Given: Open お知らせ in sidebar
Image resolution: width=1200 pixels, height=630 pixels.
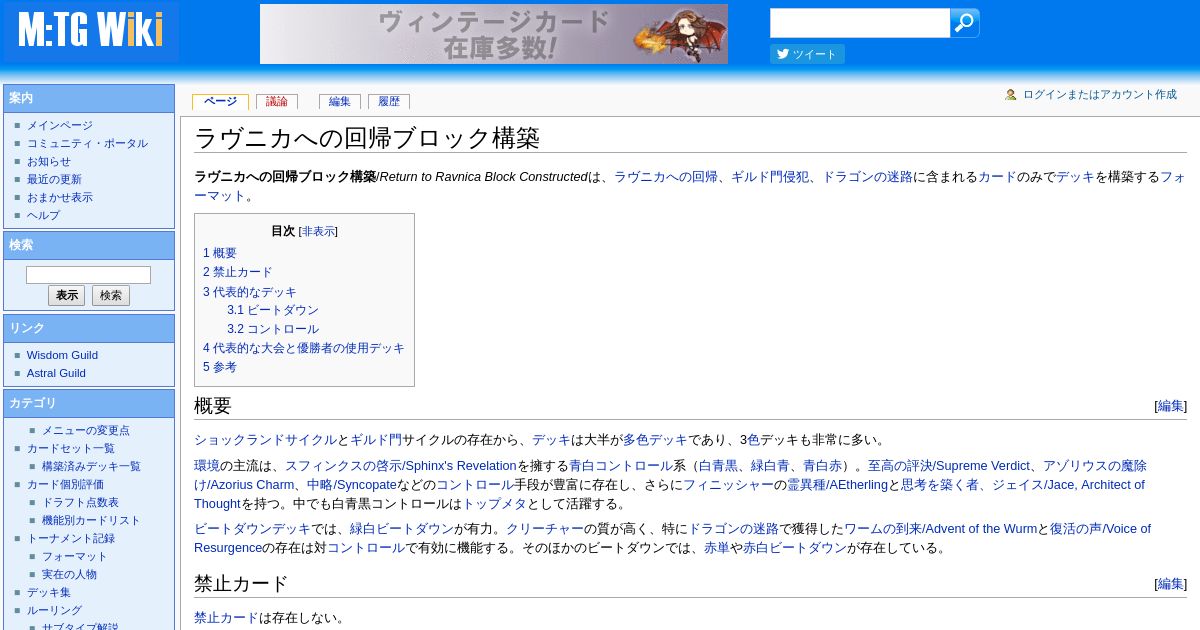Looking at the screenshot, I should pyautogui.click(x=49, y=162).
